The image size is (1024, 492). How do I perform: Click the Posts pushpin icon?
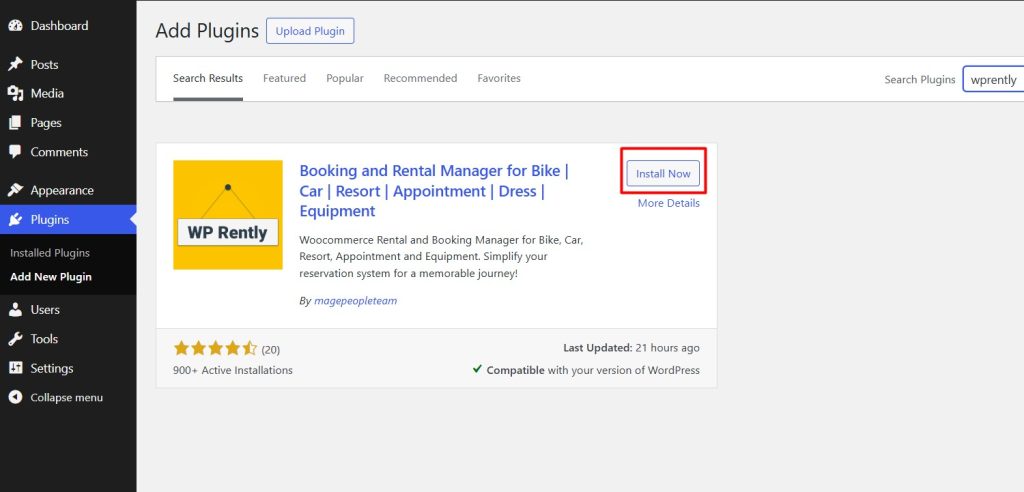tap(15, 64)
